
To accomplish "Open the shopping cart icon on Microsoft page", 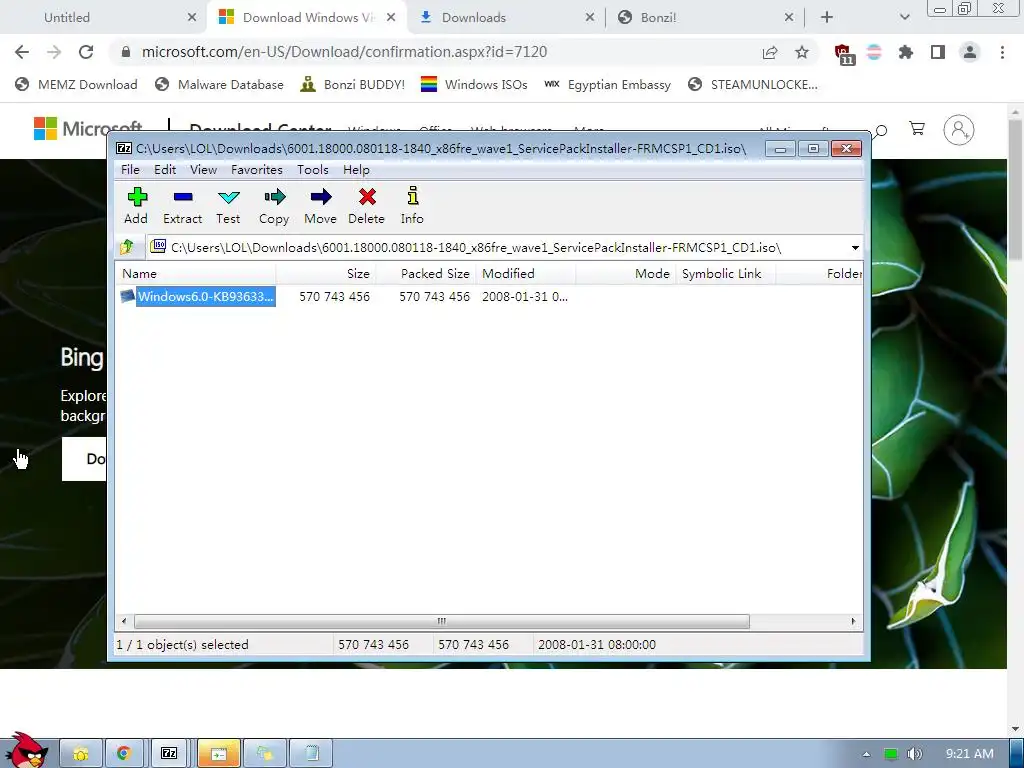I will click(917, 129).
